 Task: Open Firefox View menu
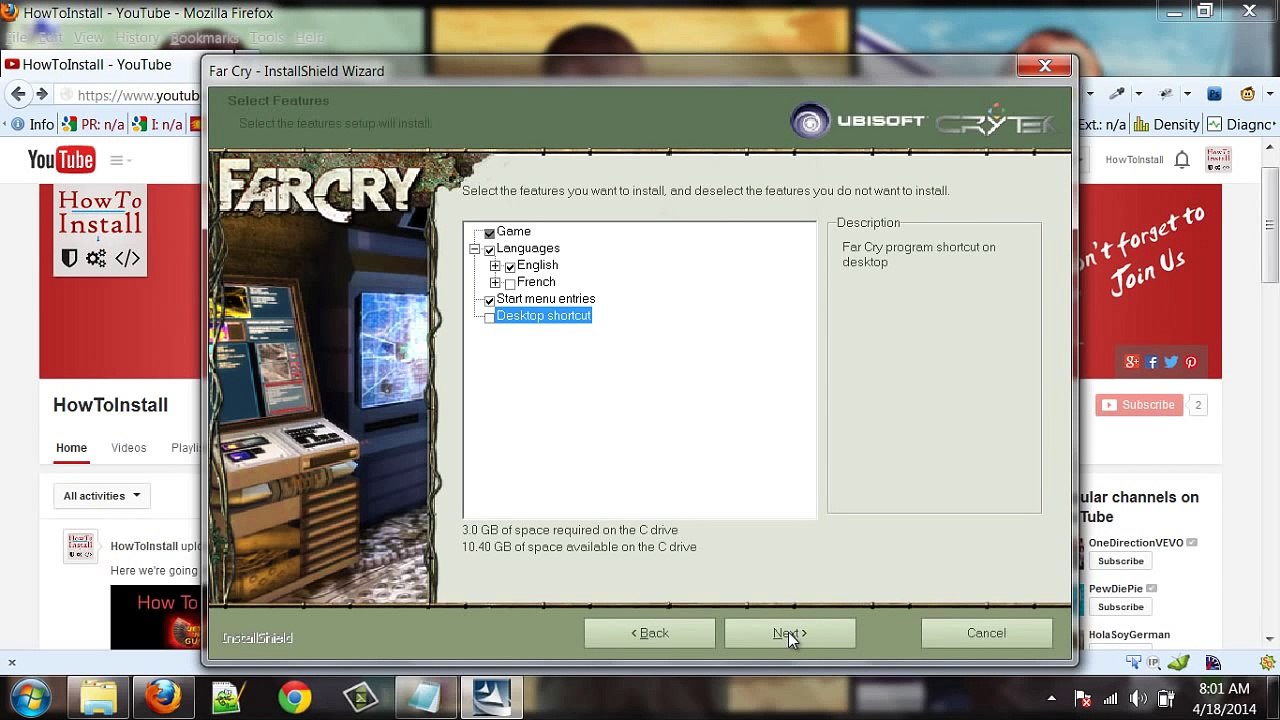tap(88, 38)
